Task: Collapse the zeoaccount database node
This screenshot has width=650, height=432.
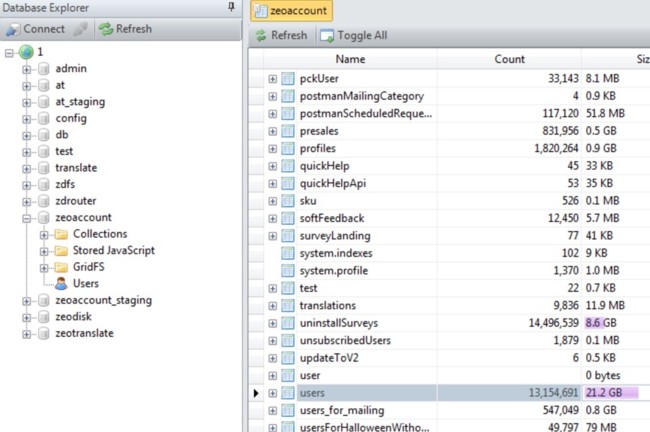Action: click(27, 218)
